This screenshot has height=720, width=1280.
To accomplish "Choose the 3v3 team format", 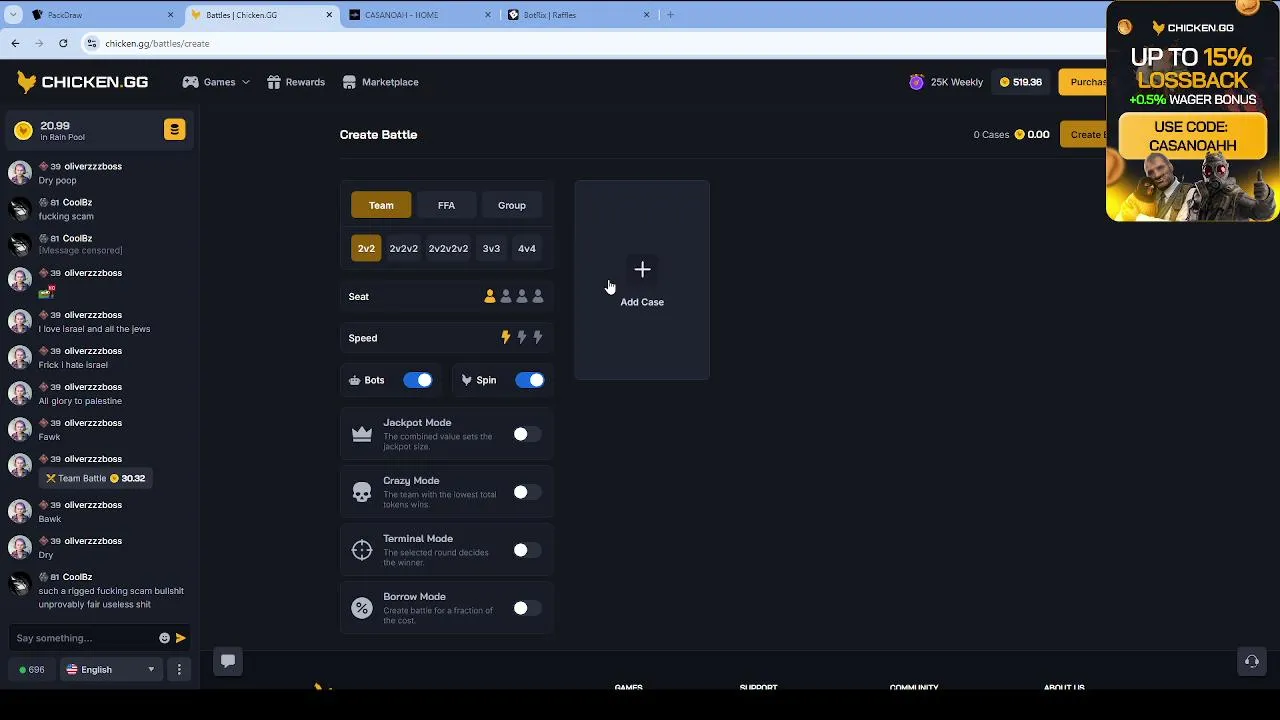I will tap(491, 248).
